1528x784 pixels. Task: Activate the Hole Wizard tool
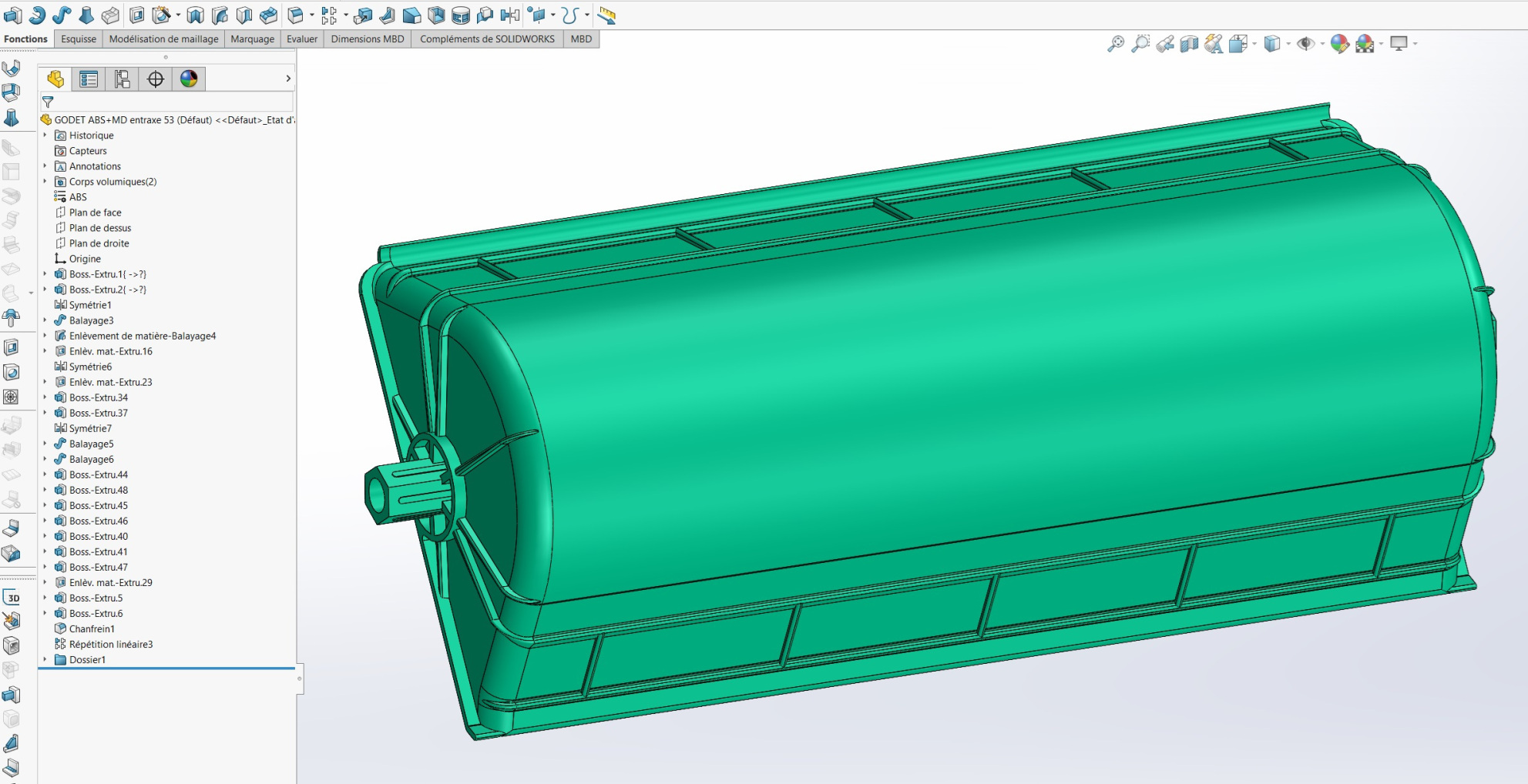click(x=161, y=15)
